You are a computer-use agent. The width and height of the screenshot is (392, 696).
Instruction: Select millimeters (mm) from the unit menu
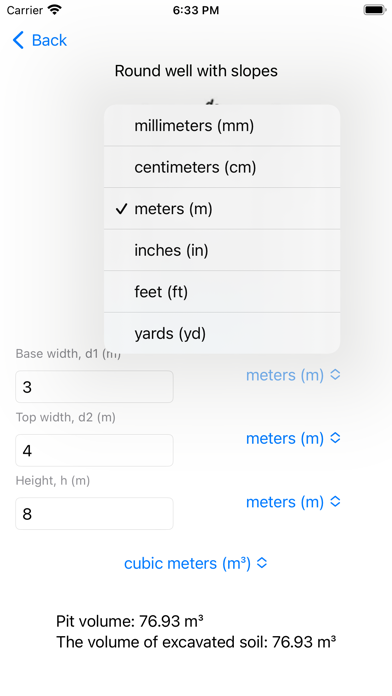click(x=222, y=126)
